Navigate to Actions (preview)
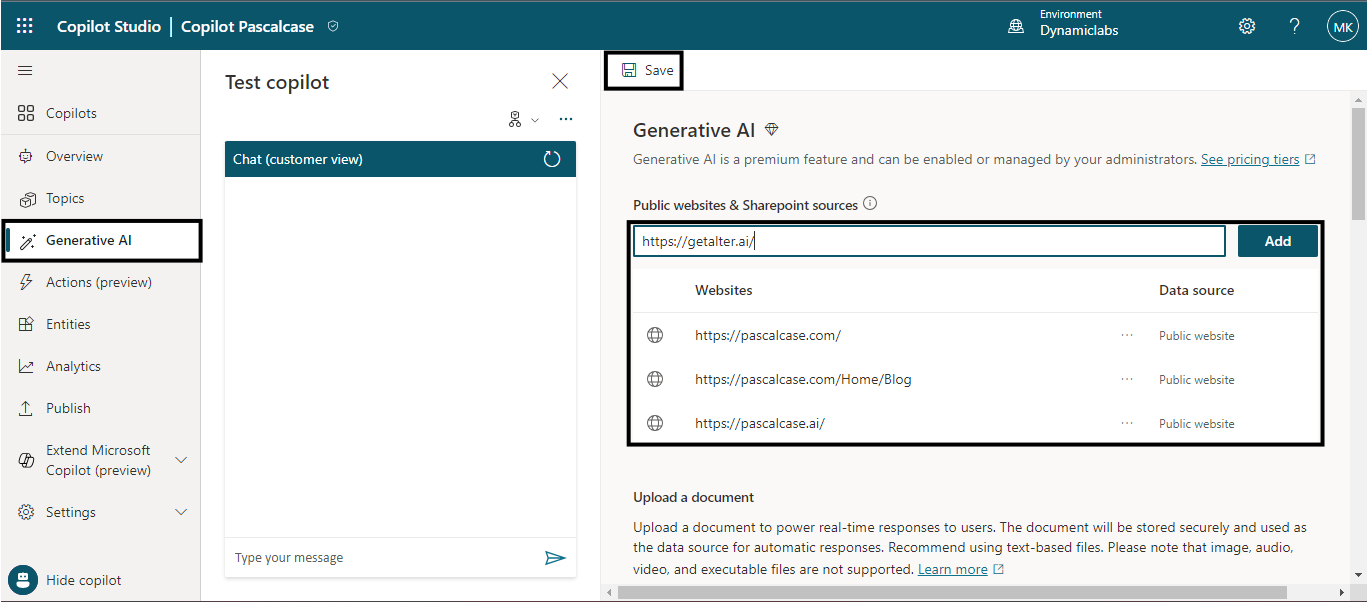 pos(98,282)
